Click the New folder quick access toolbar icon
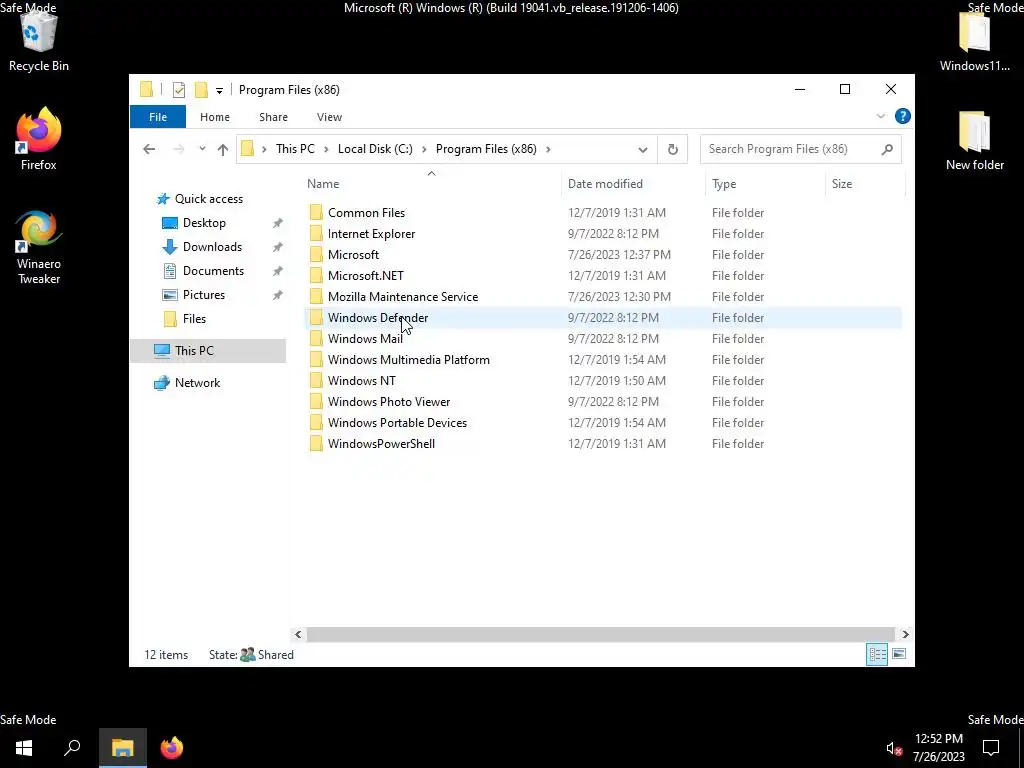The image size is (1024, 768). 201,90
